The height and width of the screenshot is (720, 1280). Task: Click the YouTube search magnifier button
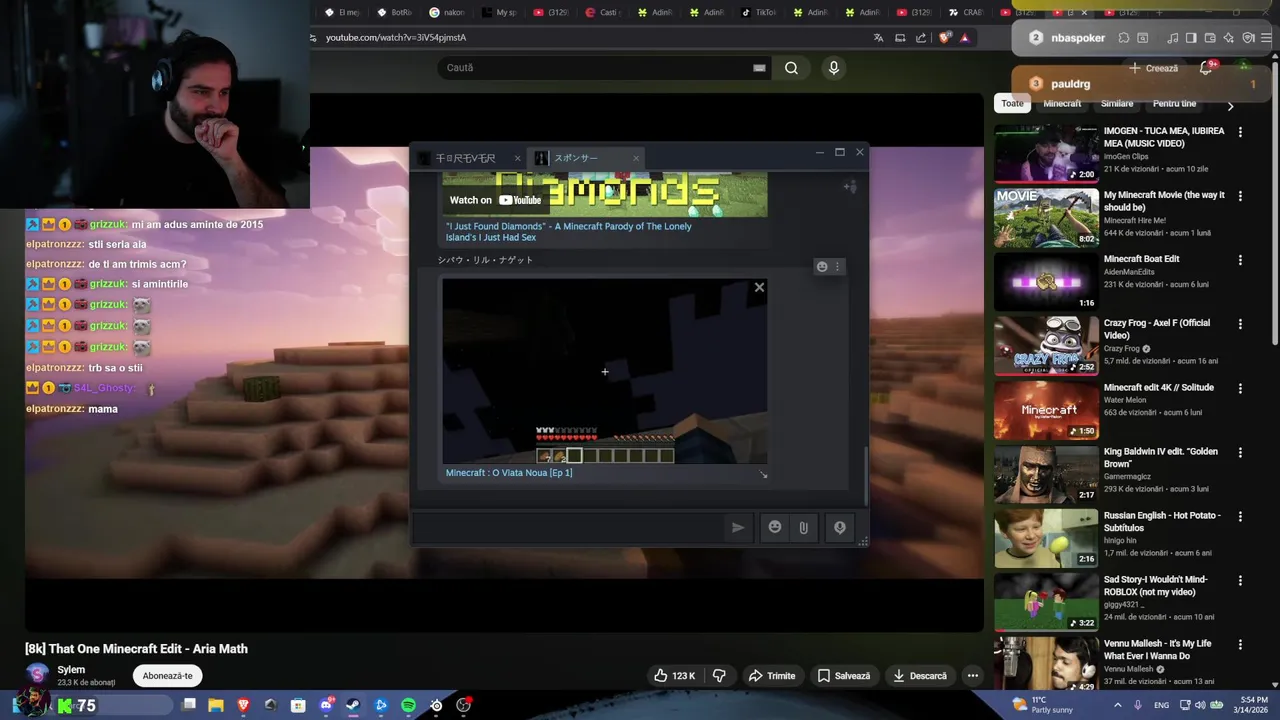(791, 68)
